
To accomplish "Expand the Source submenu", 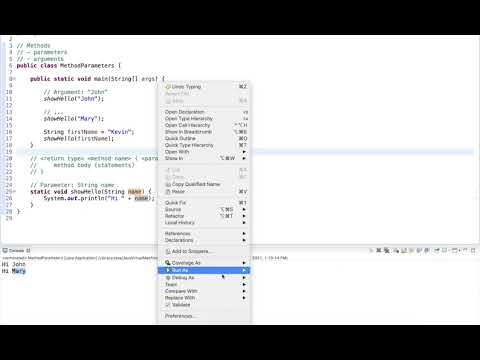I will (x=204, y=209).
